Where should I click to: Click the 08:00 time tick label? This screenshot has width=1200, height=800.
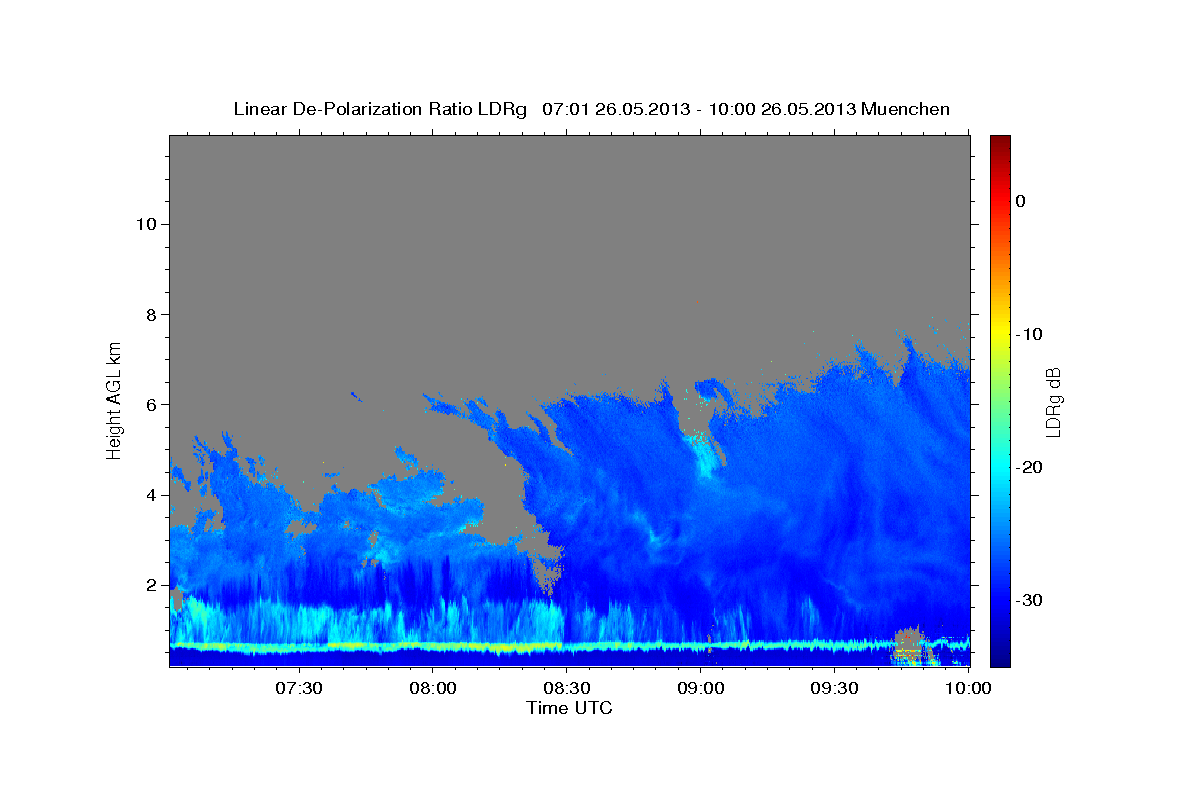point(432,689)
